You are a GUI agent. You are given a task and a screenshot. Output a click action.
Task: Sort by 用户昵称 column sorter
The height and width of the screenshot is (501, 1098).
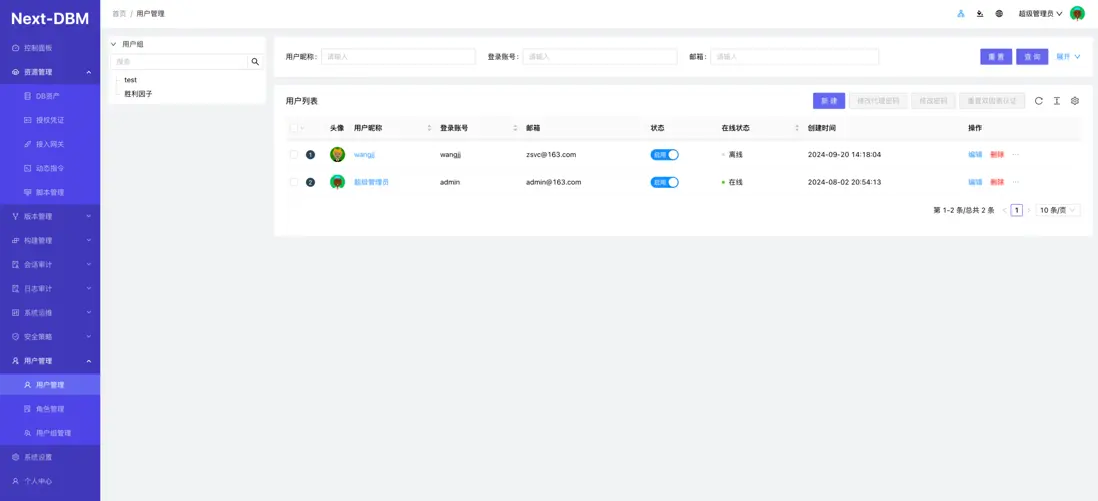tap(429, 128)
